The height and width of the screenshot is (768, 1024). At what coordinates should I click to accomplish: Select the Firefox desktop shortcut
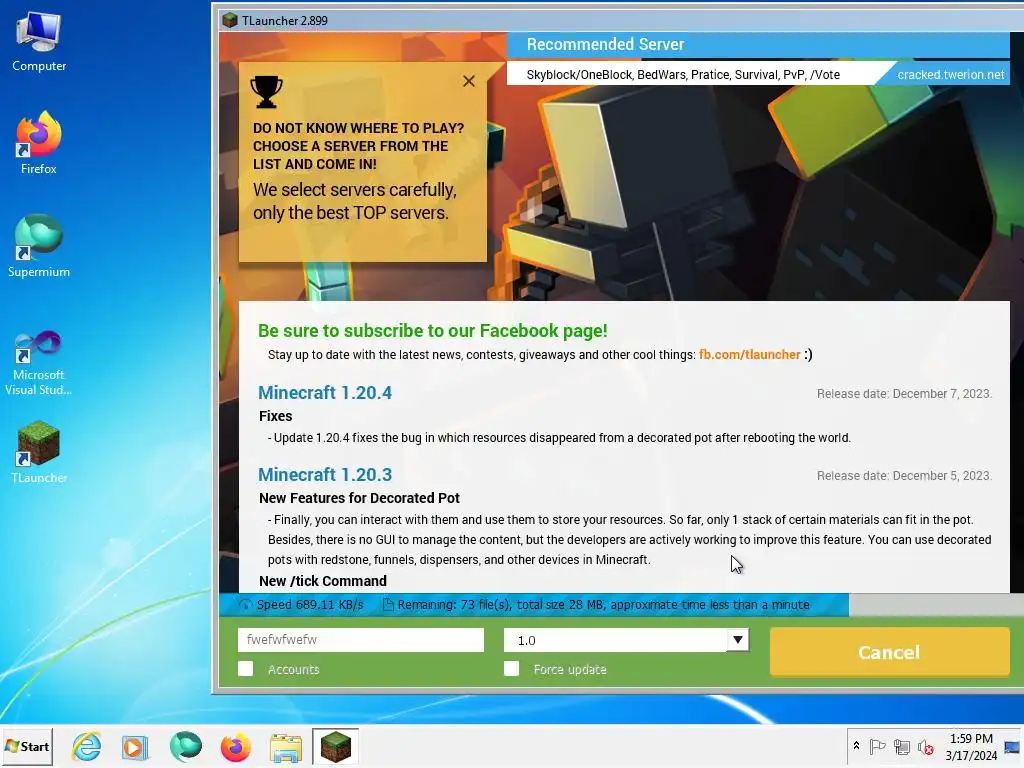[39, 143]
